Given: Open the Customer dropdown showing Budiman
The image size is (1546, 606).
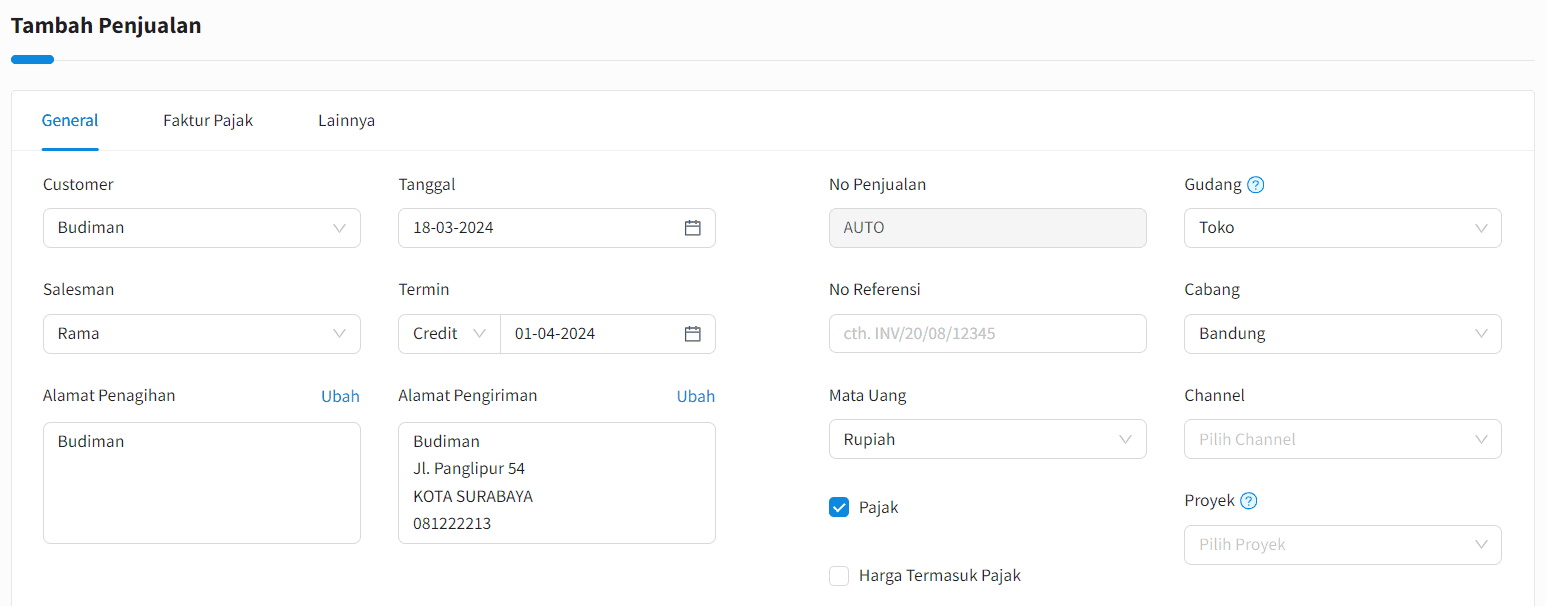Looking at the screenshot, I should (x=201, y=228).
